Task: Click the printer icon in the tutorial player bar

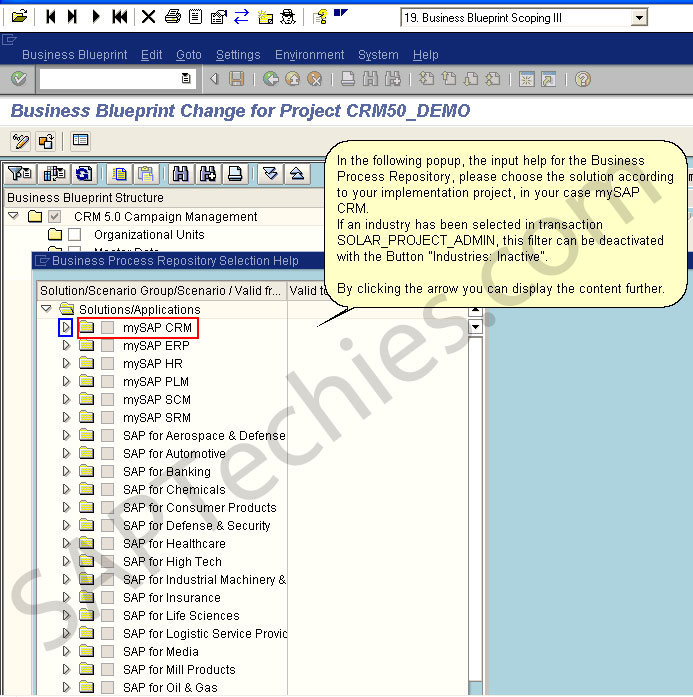Action: 172,17
